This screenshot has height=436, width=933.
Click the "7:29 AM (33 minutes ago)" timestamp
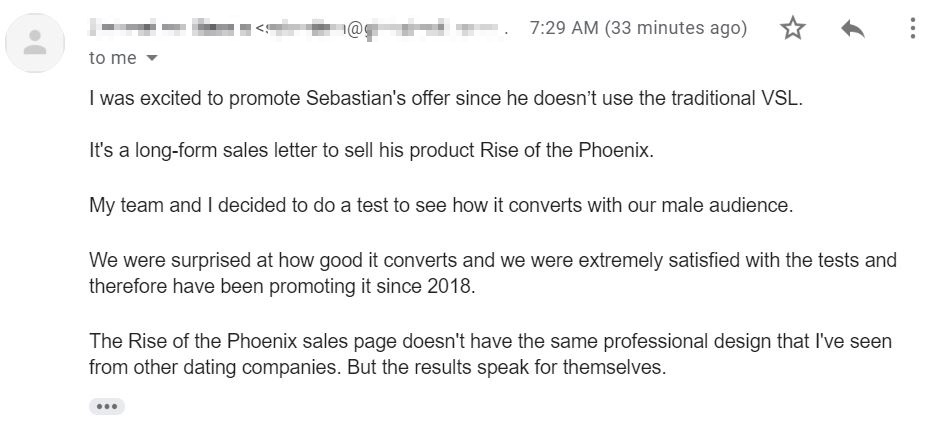[x=638, y=29]
